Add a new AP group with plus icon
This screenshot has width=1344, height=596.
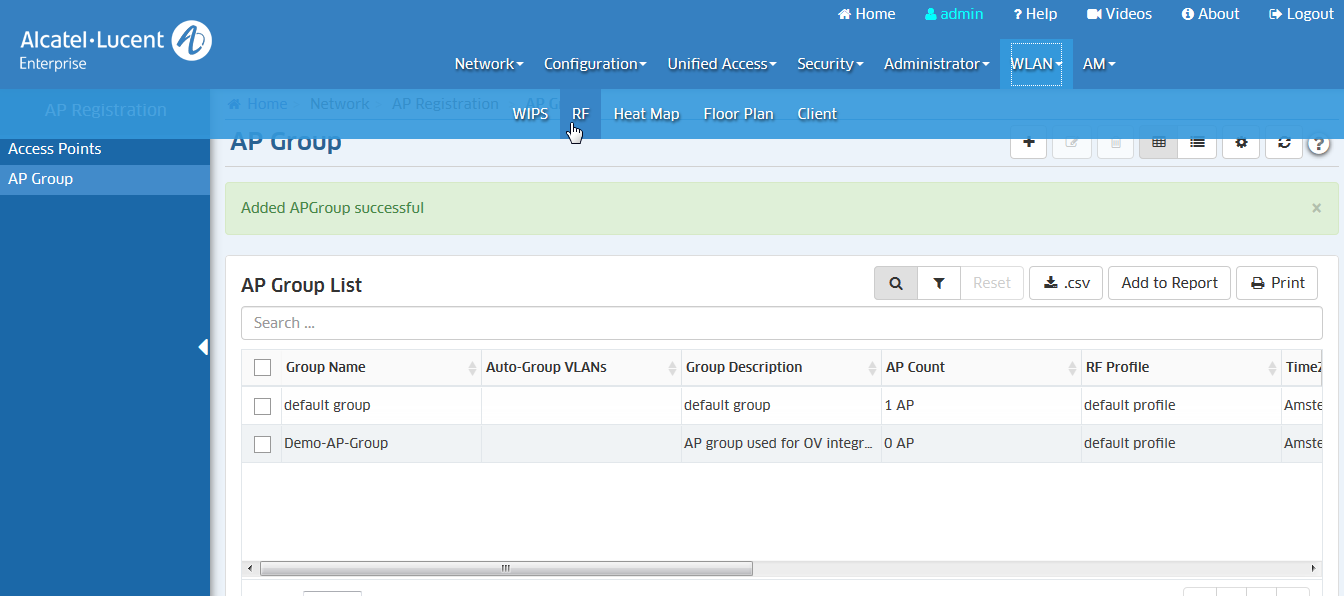[1028, 143]
